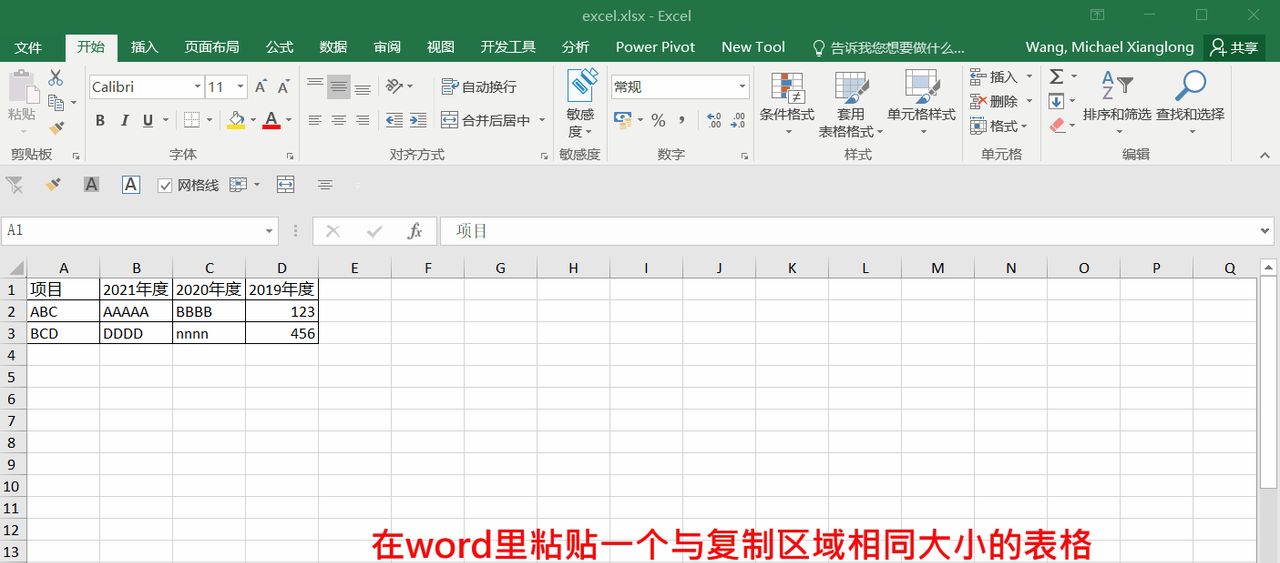The width and height of the screenshot is (1280, 563).
Task: Click the A with border icon in quick toolbar
Action: pyautogui.click(x=131, y=184)
